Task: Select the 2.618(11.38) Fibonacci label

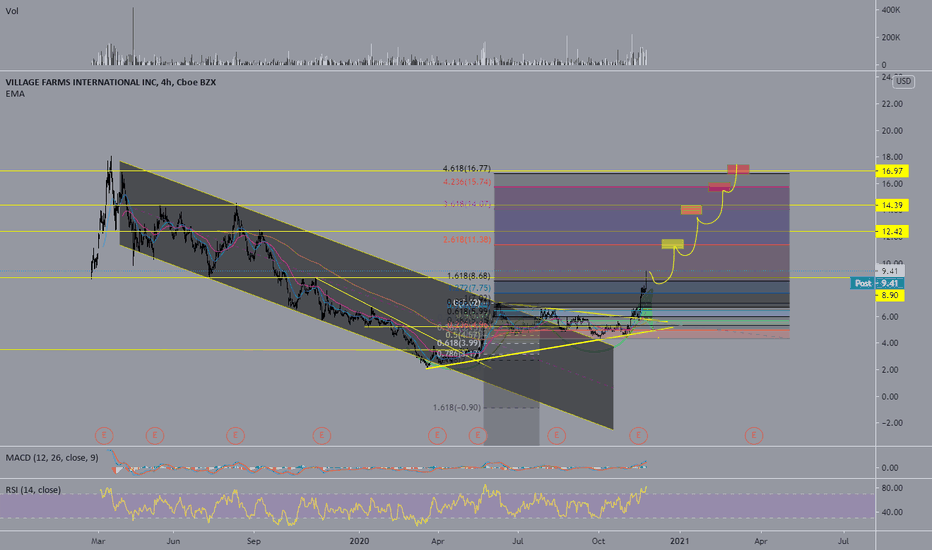Action: point(467,240)
